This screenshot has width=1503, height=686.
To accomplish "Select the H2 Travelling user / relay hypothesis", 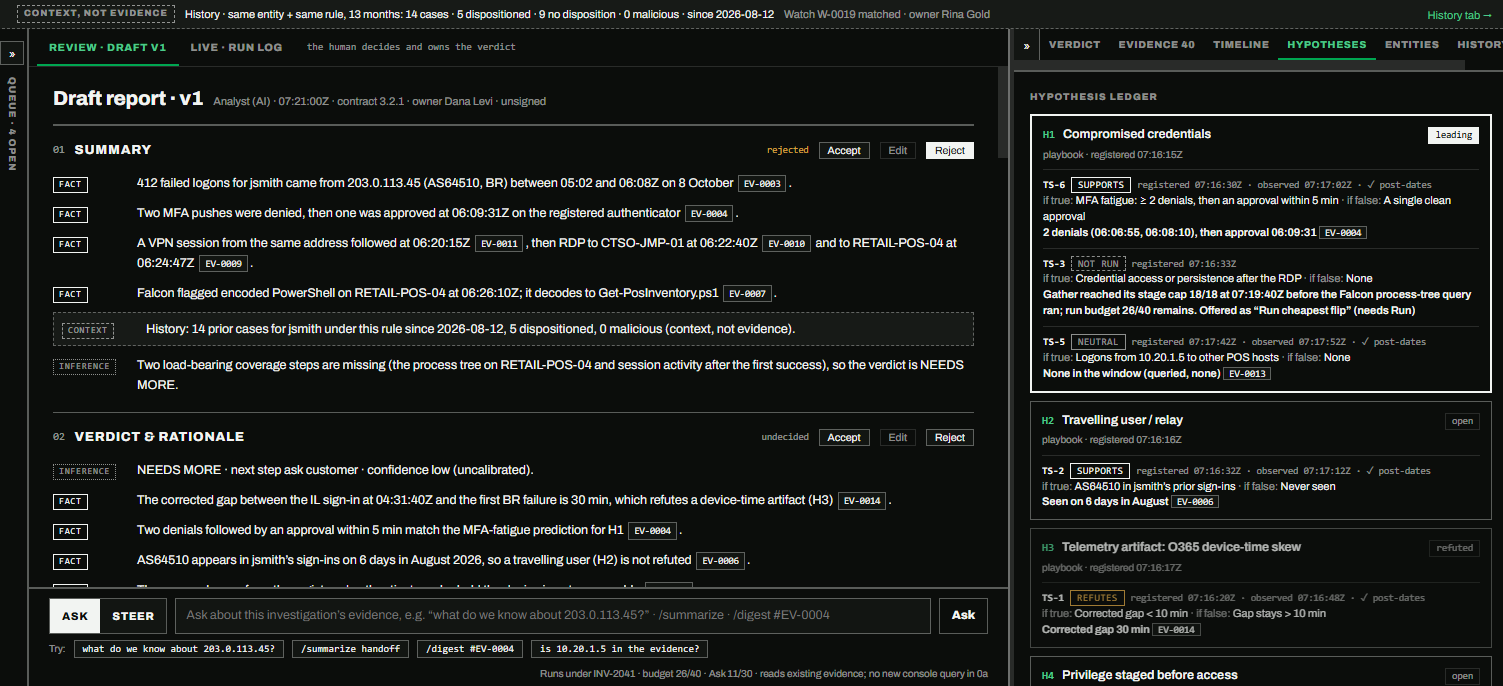I will (x=1122, y=420).
